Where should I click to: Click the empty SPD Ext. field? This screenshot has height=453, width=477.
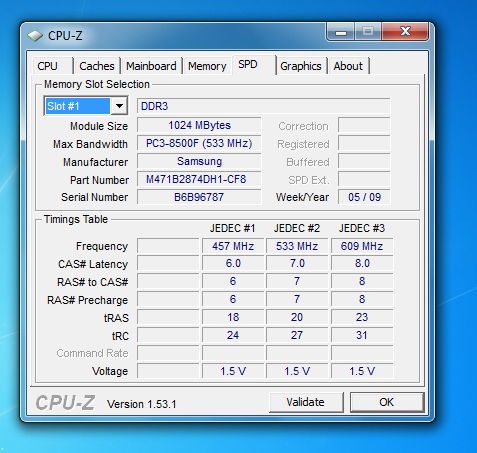point(364,179)
